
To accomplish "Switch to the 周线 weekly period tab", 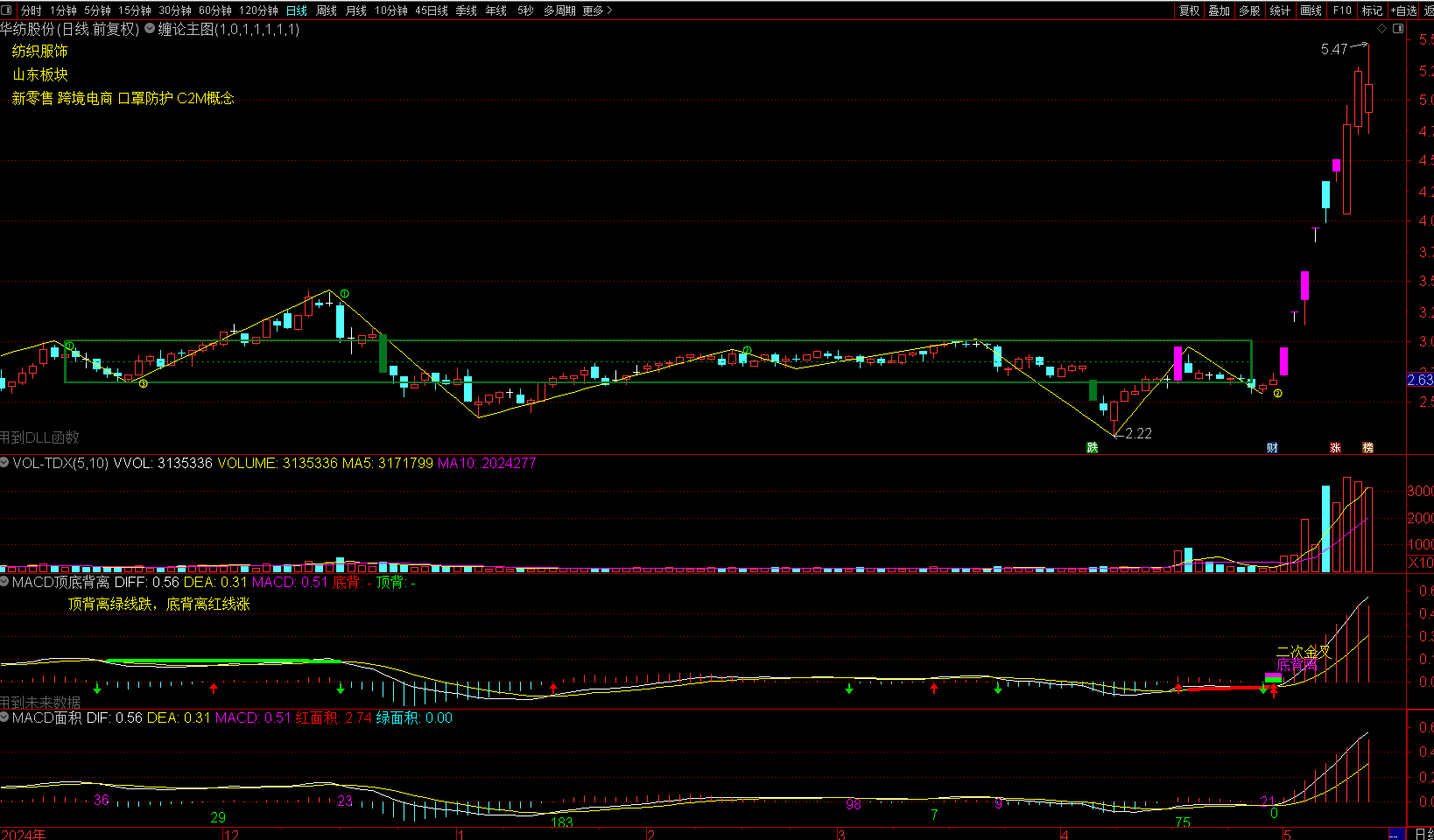I will click(x=327, y=10).
